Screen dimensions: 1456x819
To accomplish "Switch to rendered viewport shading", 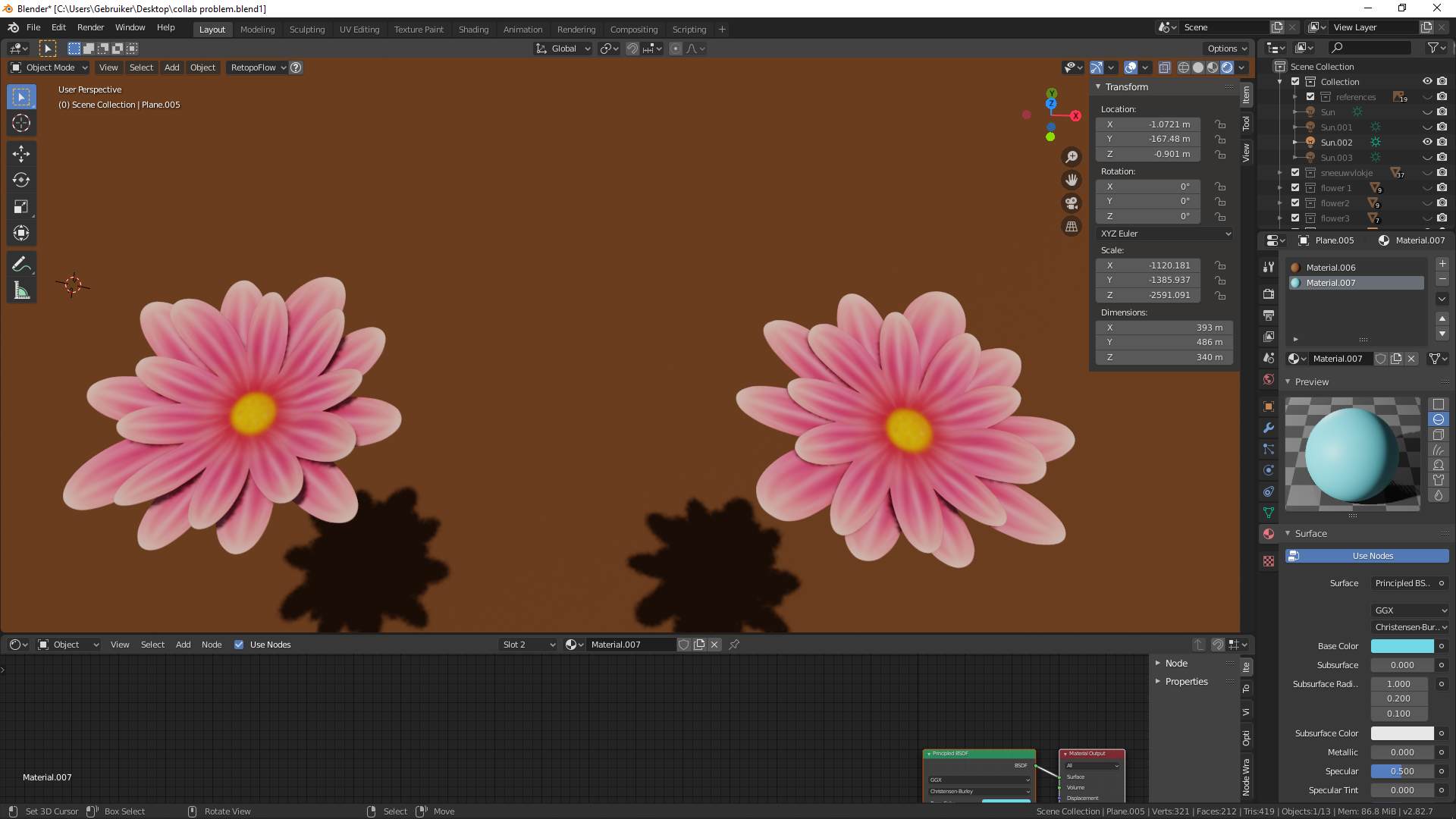I will 1227,67.
